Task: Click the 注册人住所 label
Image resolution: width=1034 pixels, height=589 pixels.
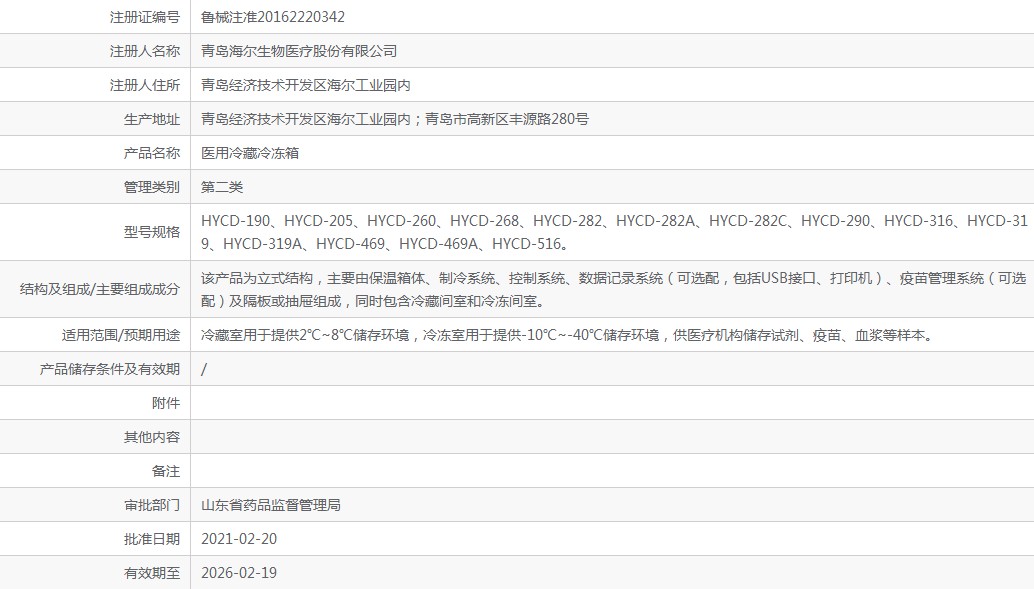Action: (145, 85)
